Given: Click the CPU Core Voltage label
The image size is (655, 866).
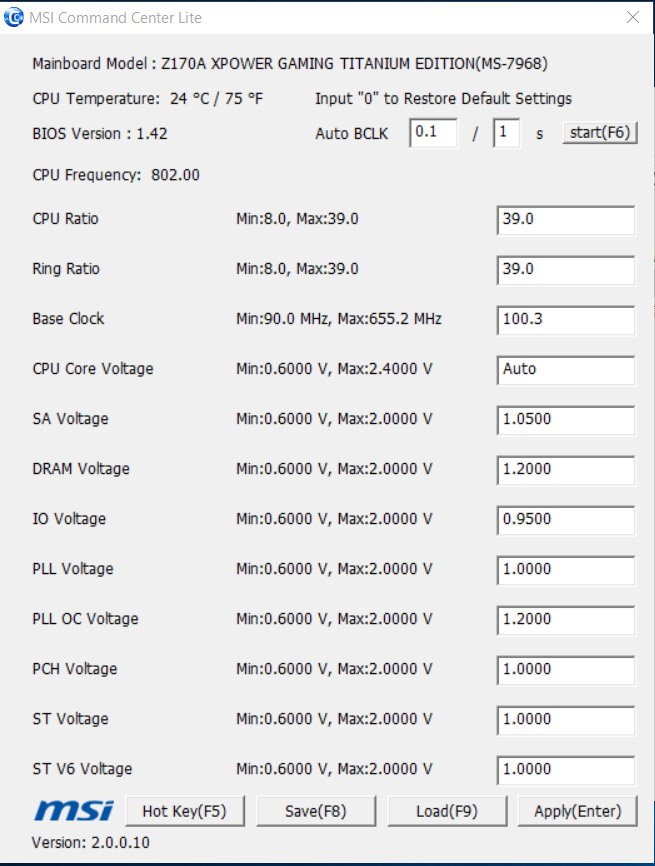Looking at the screenshot, I should pyautogui.click(x=93, y=369).
